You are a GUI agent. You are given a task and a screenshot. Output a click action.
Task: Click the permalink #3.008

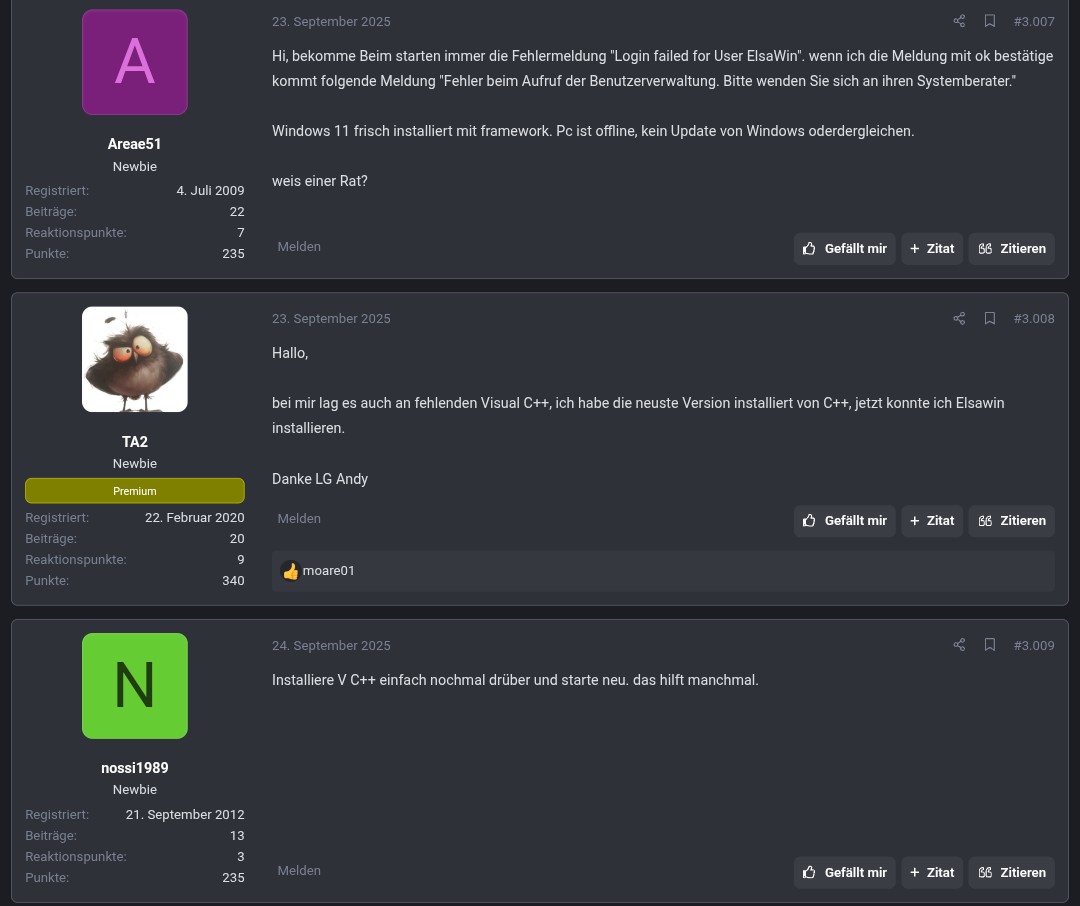tap(1034, 318)
